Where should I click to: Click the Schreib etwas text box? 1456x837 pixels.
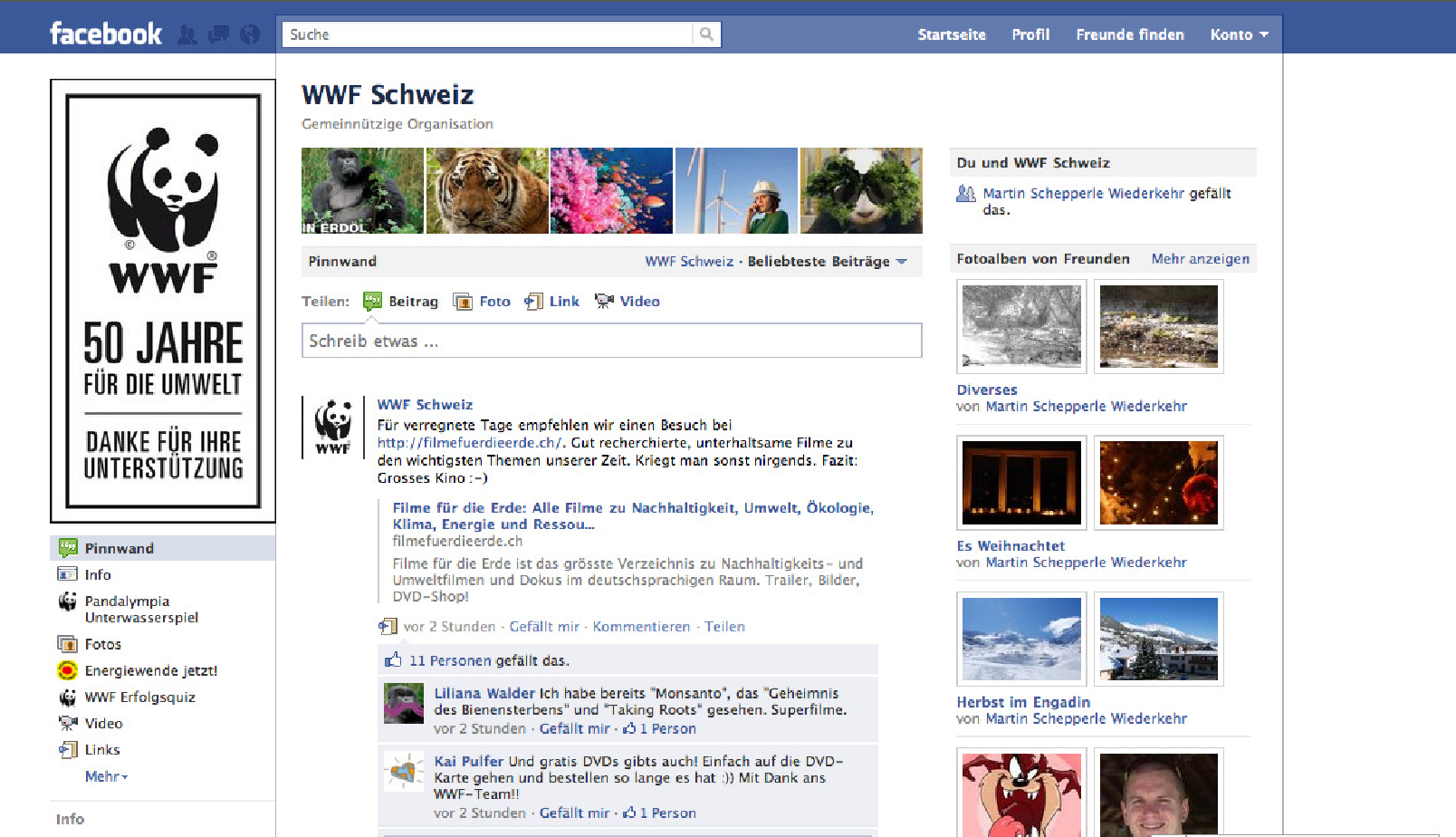(611, 341)
